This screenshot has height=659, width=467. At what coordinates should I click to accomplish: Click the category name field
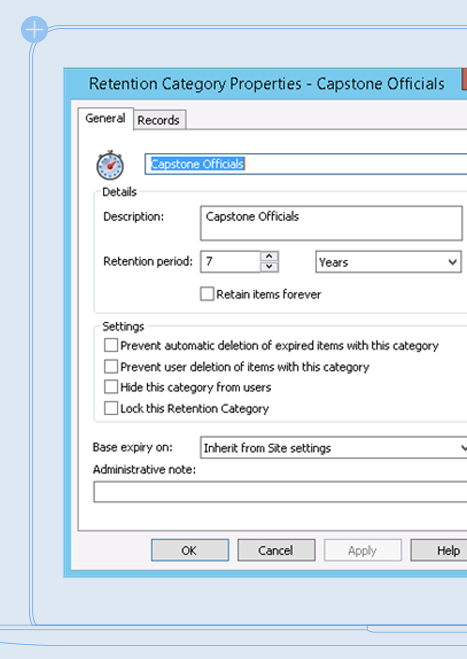[306, 164]
